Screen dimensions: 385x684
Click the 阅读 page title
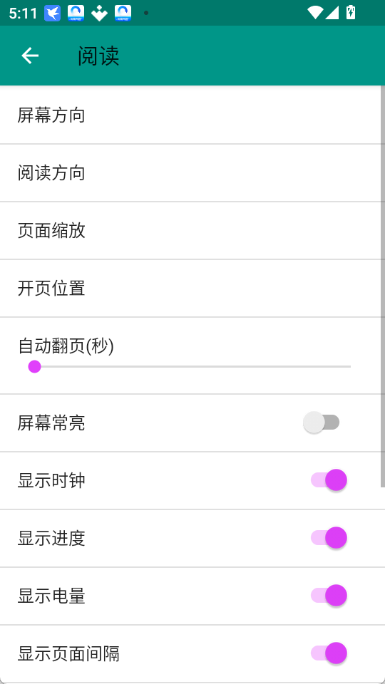99,56
